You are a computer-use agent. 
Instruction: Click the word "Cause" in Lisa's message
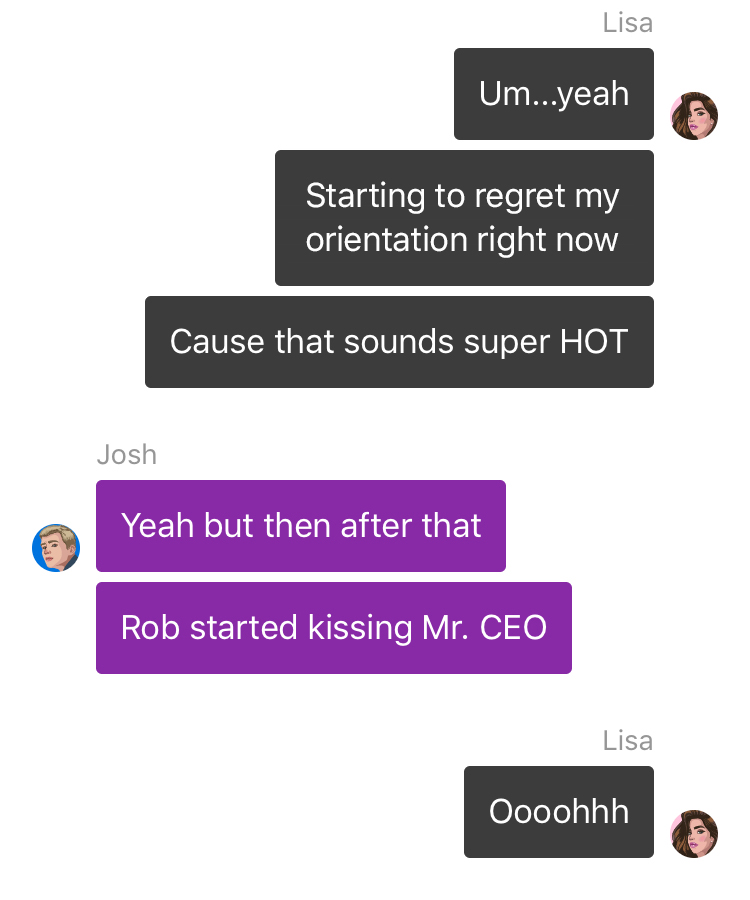pyautogui.click(x=217, y=342)
